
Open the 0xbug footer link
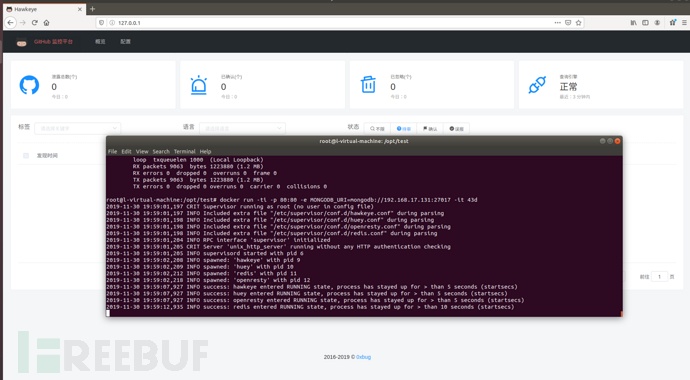click(363, 357)
